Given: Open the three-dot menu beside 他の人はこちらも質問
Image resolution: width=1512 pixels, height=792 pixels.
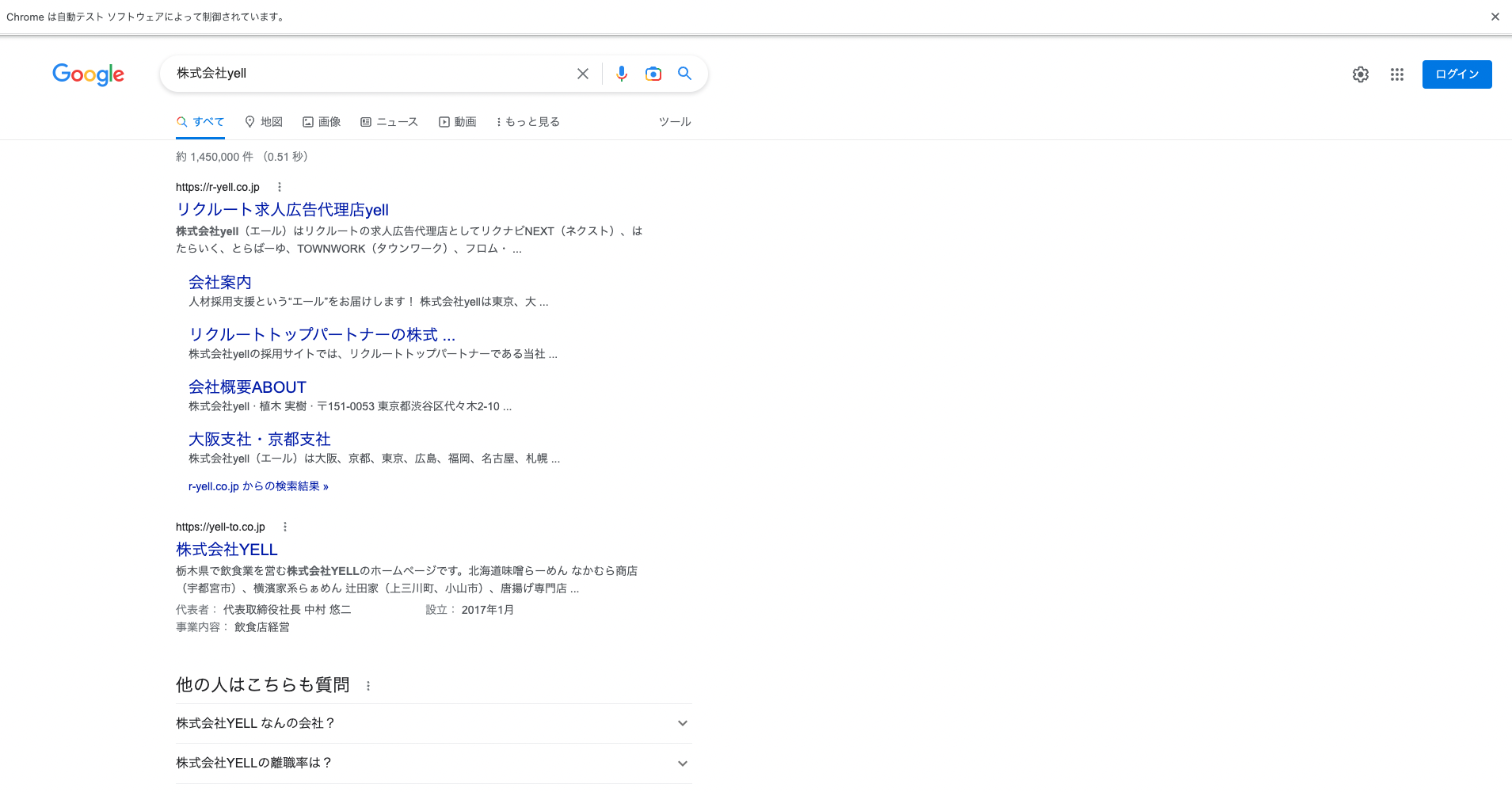Looking at the screenshot, I should click(368, 686).
